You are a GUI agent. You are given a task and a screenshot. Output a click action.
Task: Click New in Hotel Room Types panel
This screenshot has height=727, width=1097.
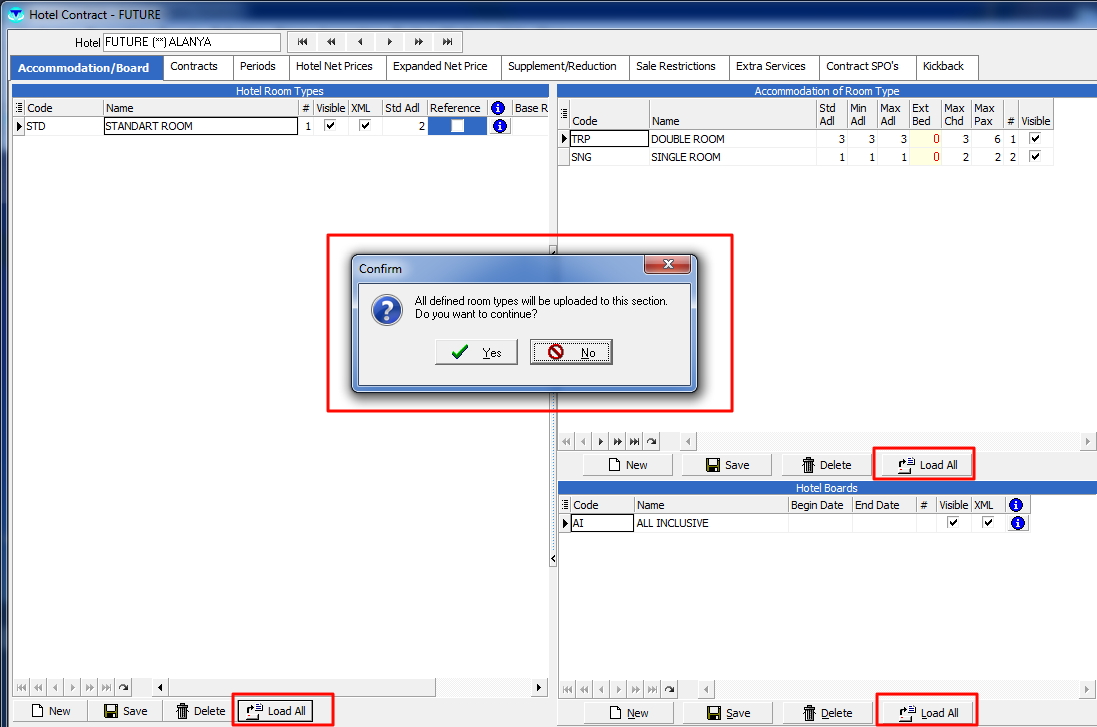pyautogui.click(x=50, y=711)
